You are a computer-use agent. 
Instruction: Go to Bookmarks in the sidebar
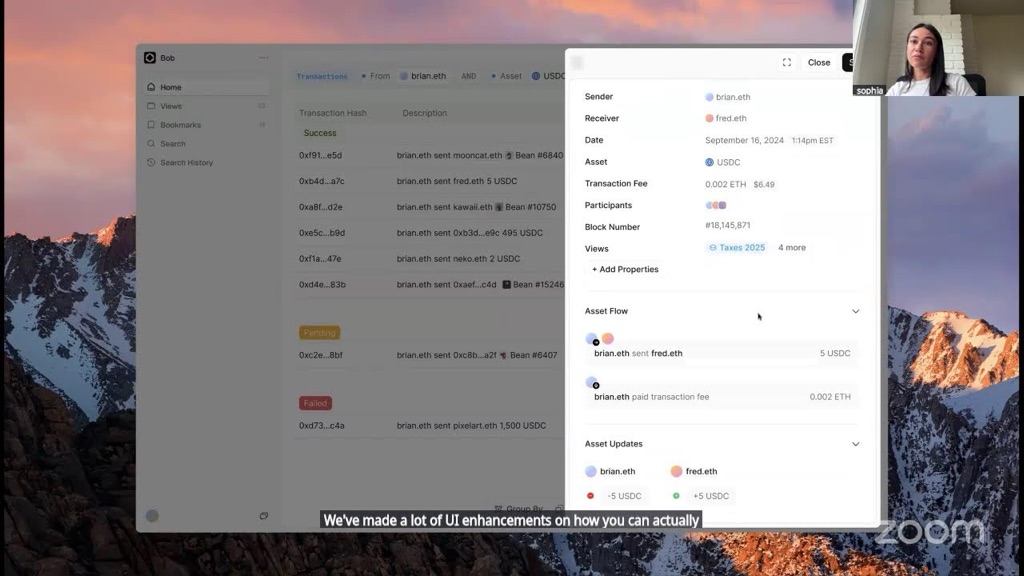point(180,125)
